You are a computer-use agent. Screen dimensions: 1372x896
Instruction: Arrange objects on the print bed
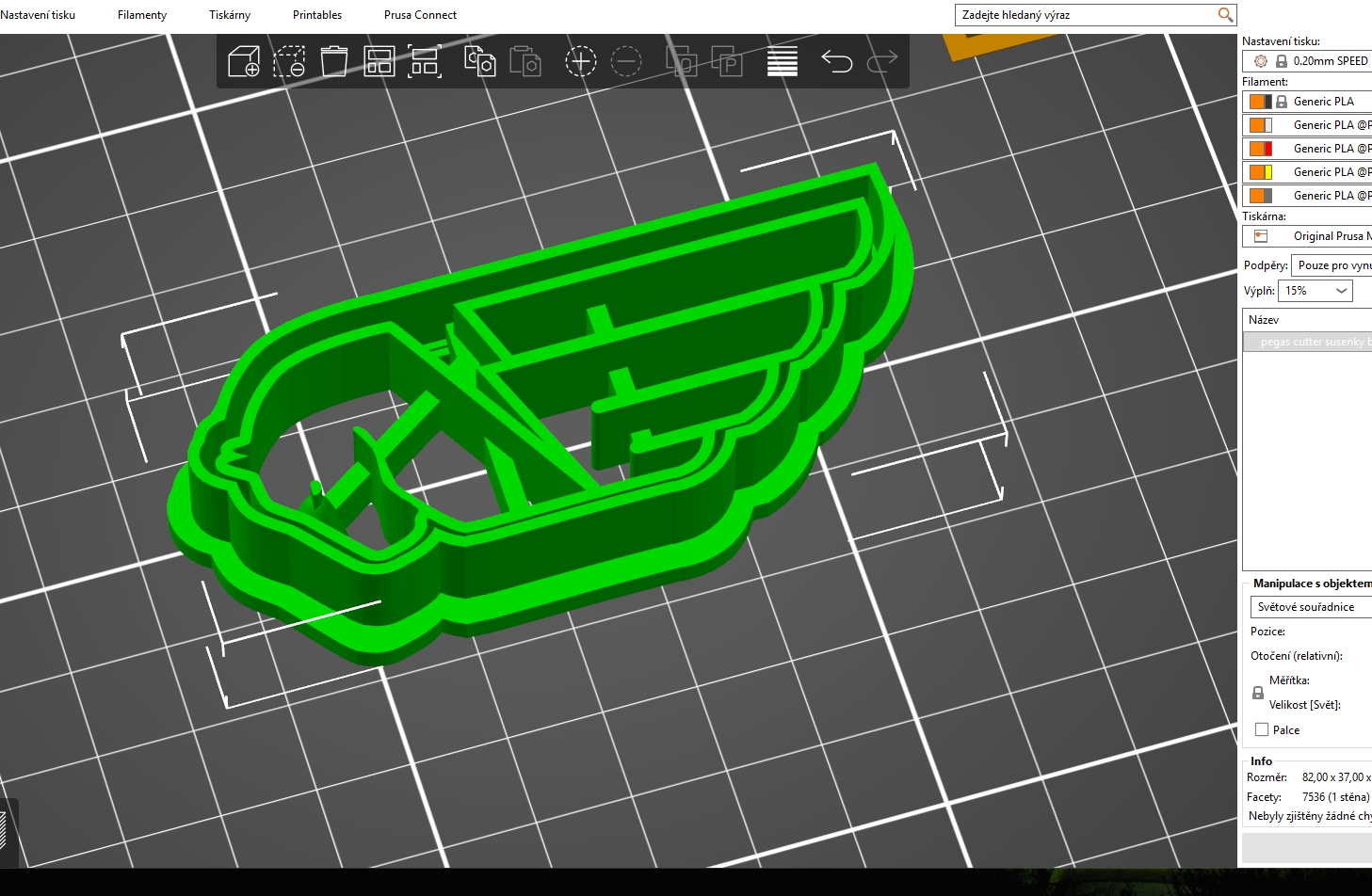tap(379, 62)
